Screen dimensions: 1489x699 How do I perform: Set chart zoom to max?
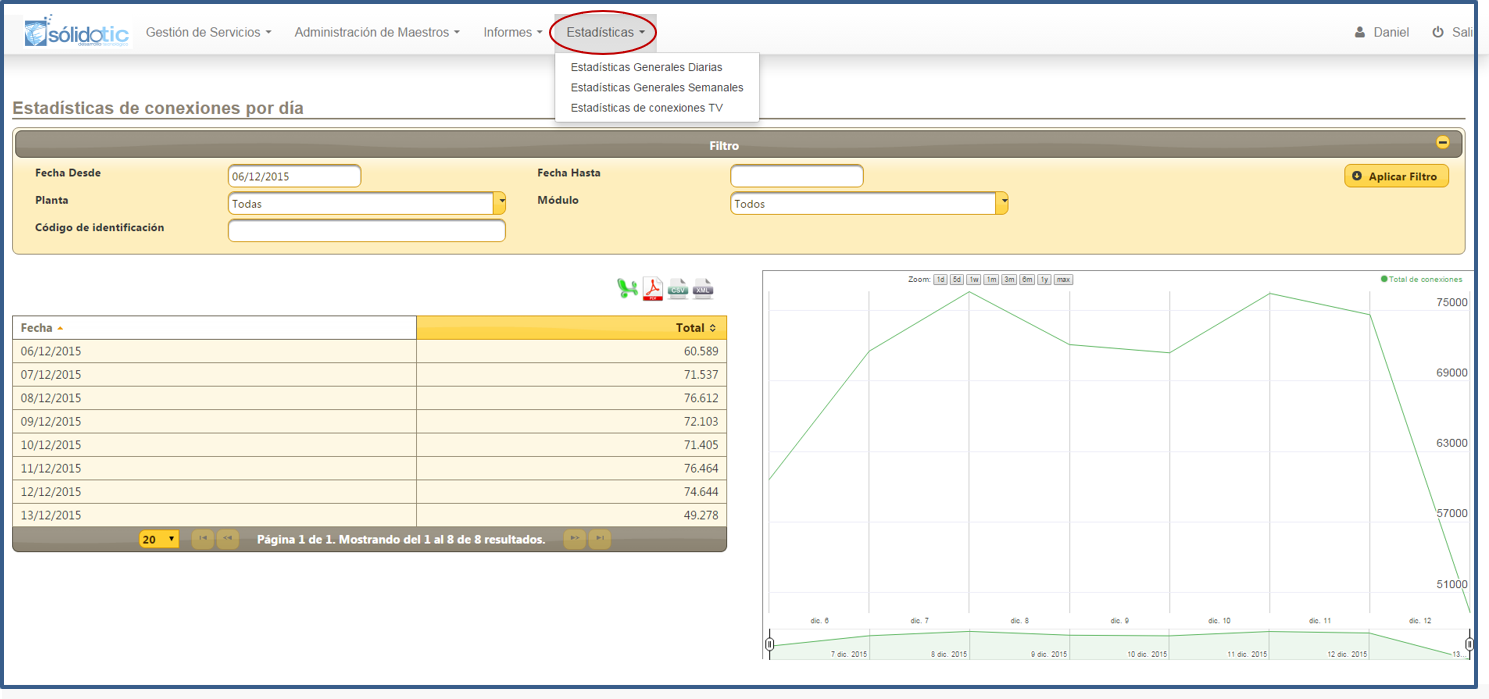1063,280
